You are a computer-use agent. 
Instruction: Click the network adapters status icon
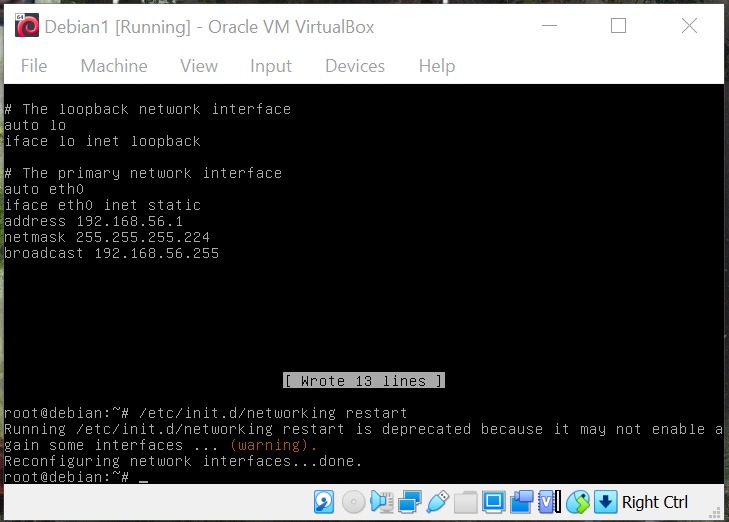[410, 502]
